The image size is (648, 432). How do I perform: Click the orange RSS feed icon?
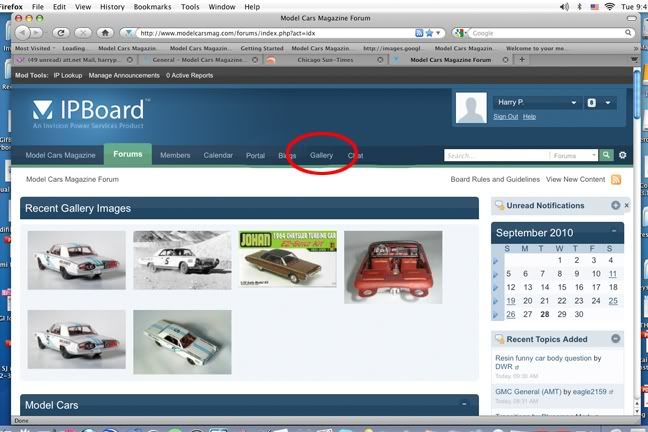coord(616,180)
